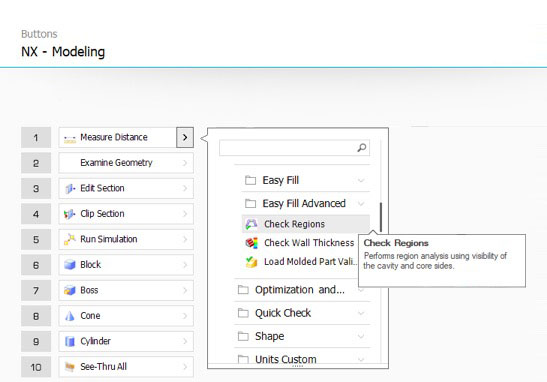The height and width of the screenshot is (382, 547).
Task: Expand the Shape folder chevron
Action: tap(361, 336)
